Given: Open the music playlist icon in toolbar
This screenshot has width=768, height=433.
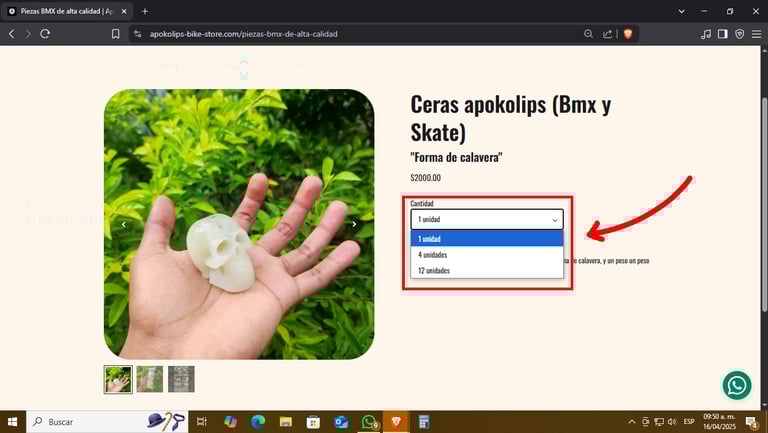Looking at the screenshot, I should click(x=706, y=34).
